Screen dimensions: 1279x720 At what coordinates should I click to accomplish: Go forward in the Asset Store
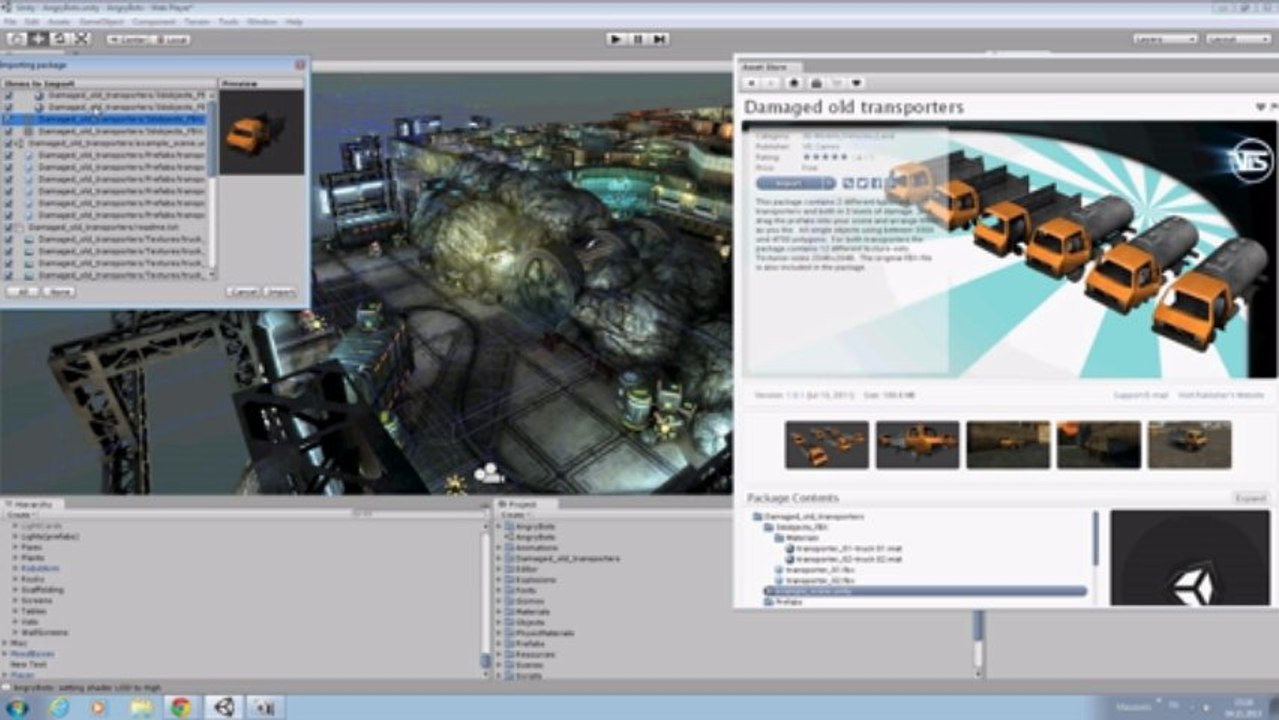pyautogui.click(x=772, y=83)
